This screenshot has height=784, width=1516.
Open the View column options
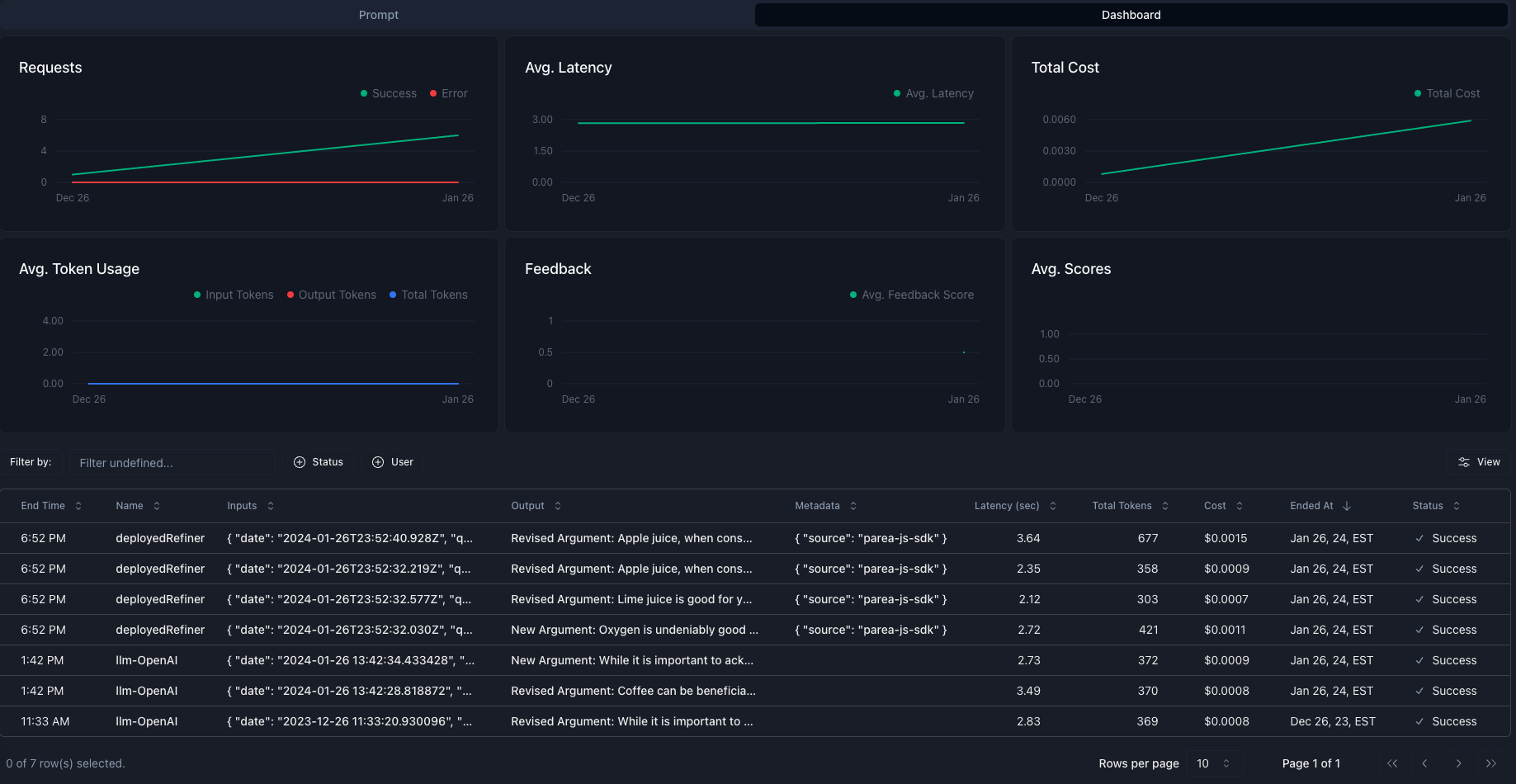[1479, 462]
